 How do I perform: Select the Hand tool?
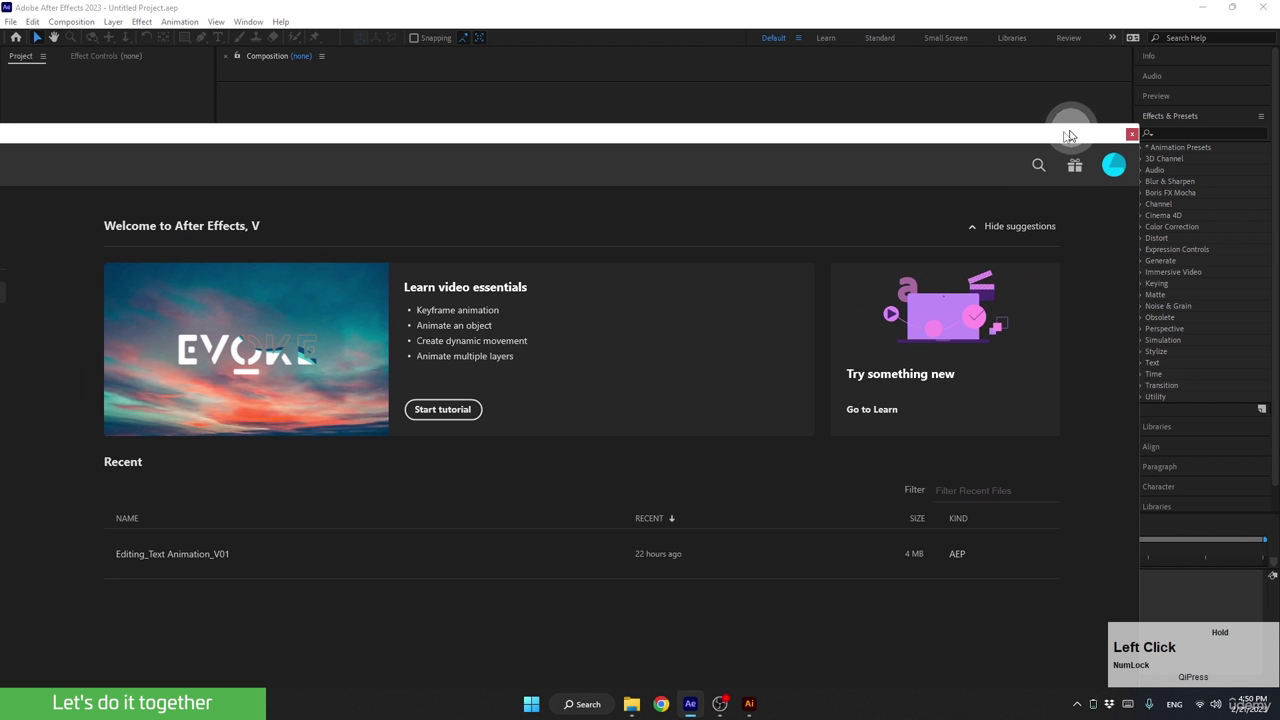[x=54, y=37]
